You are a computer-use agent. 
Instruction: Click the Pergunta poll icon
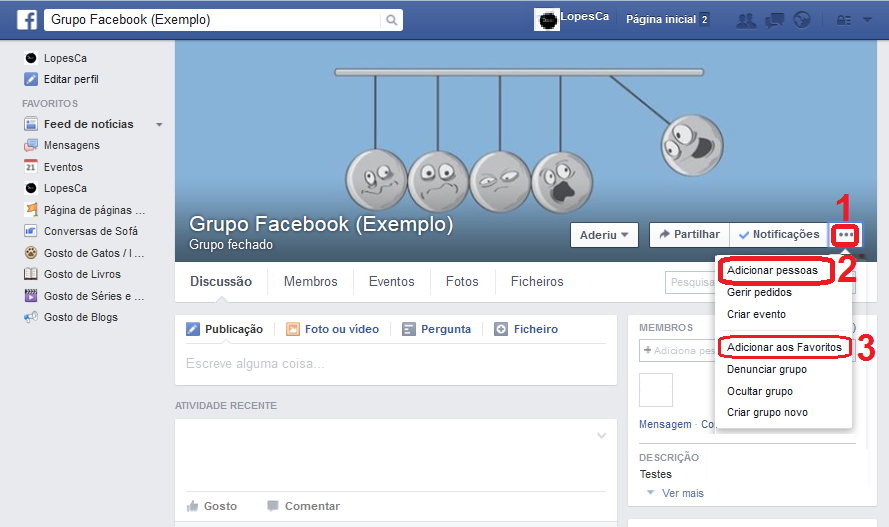coord(409,329)
